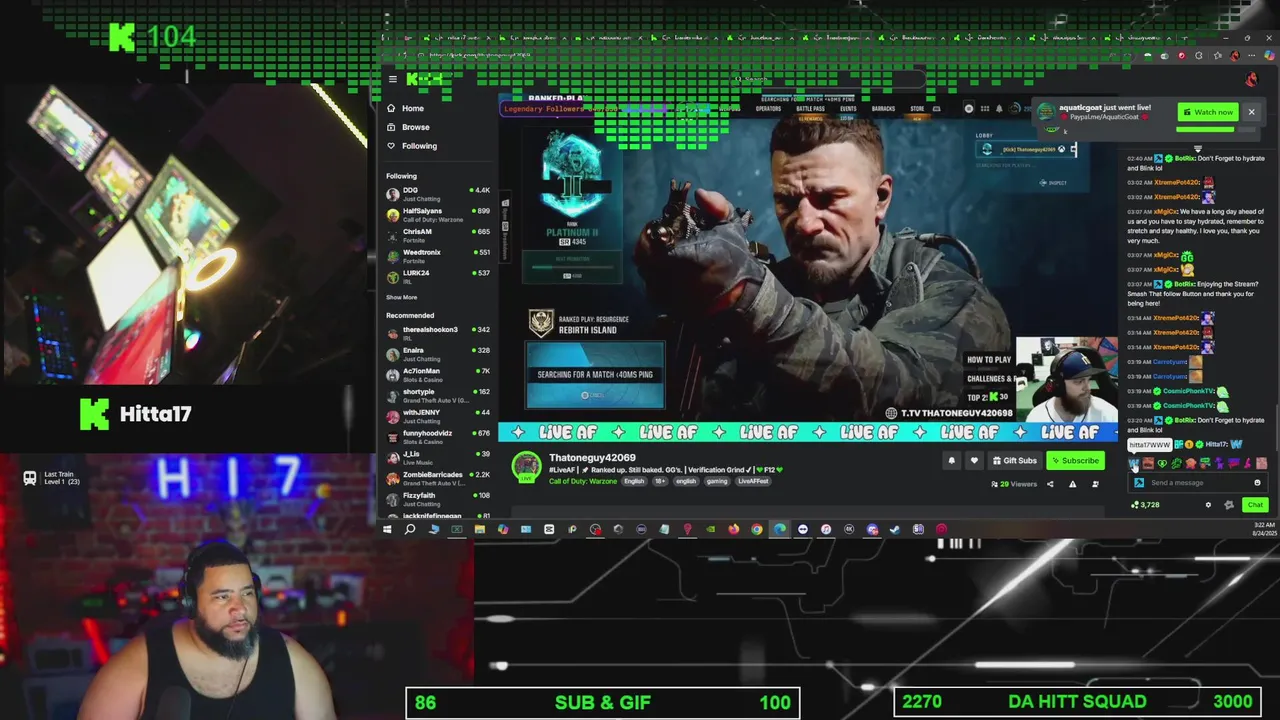The height and width of the screenshot is (720, 1280).
Task: Open funnyhoodvidz recommended channel
Action: 438,437
